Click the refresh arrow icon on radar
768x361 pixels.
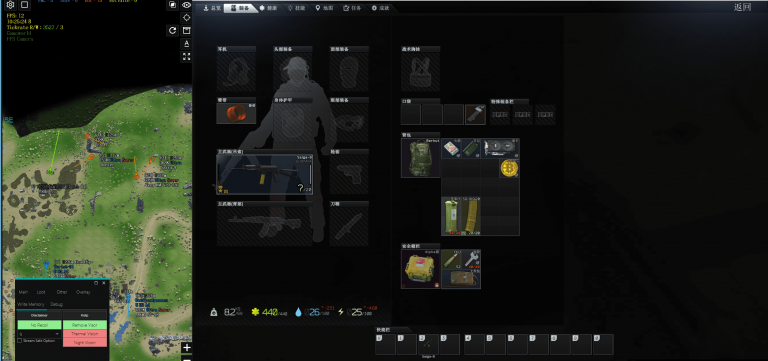point(172,30)
